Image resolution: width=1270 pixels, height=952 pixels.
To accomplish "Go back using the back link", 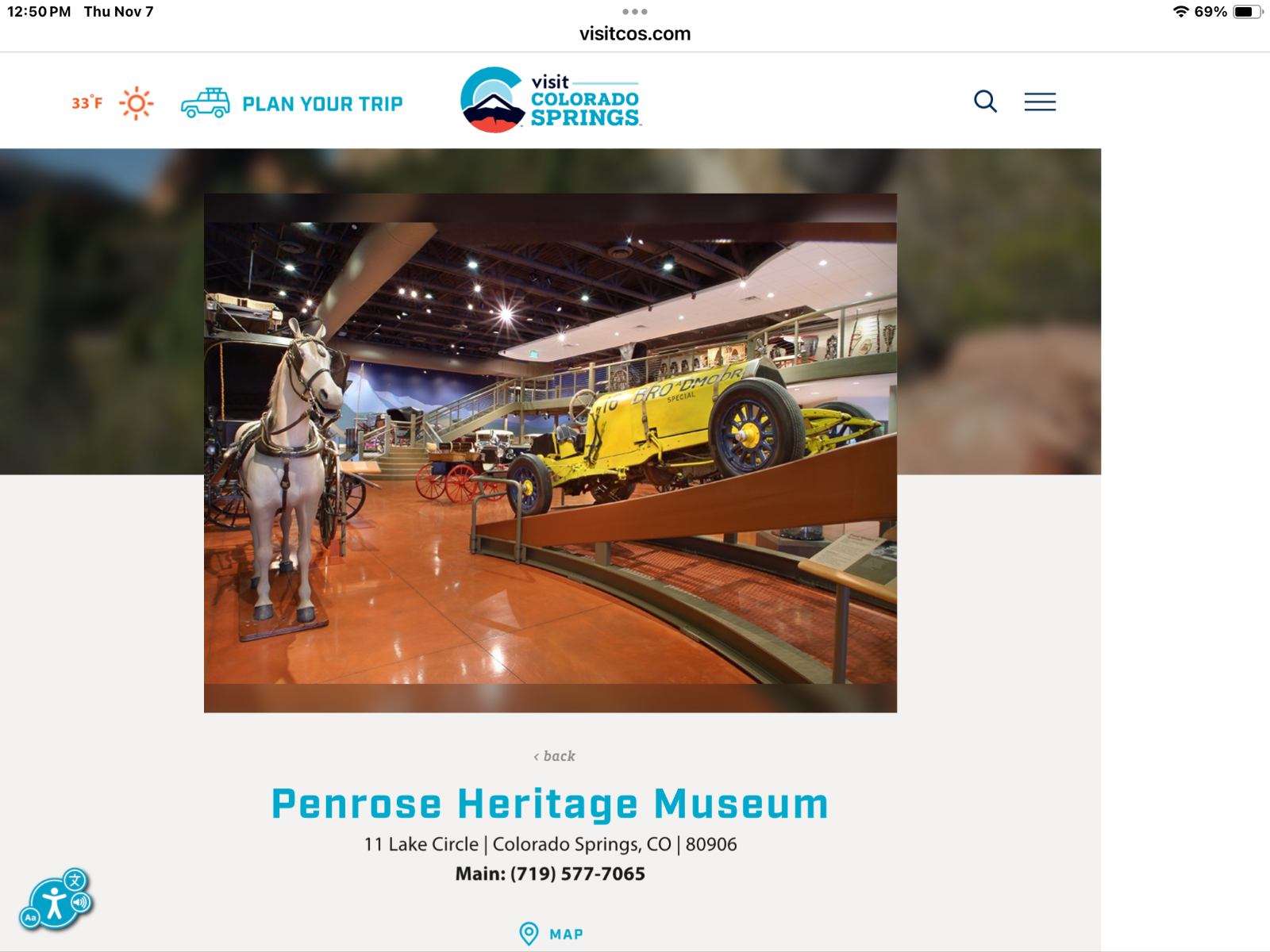I will click(x=554, y=756).
